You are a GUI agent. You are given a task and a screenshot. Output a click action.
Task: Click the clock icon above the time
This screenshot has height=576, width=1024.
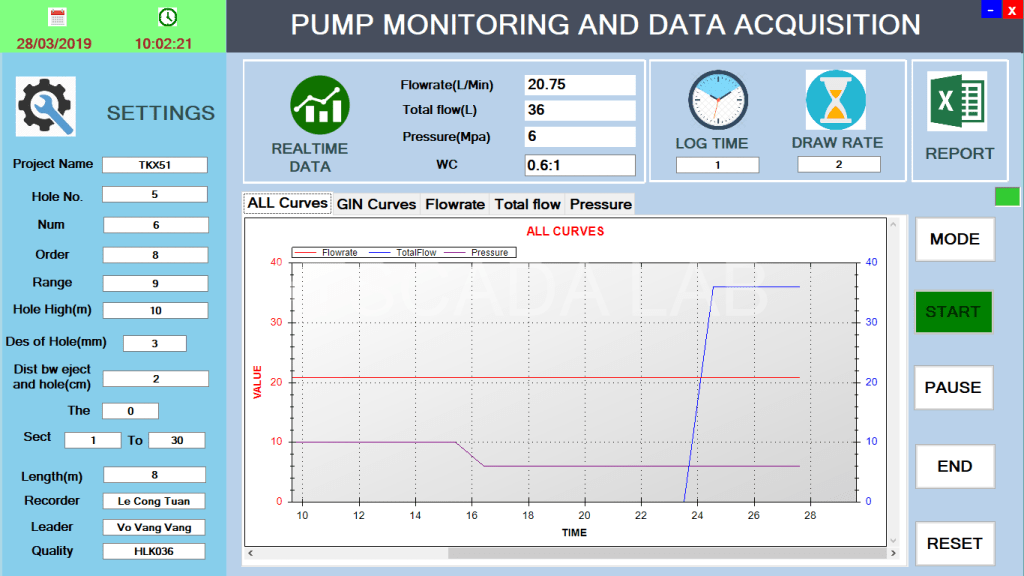pos(168,16)
